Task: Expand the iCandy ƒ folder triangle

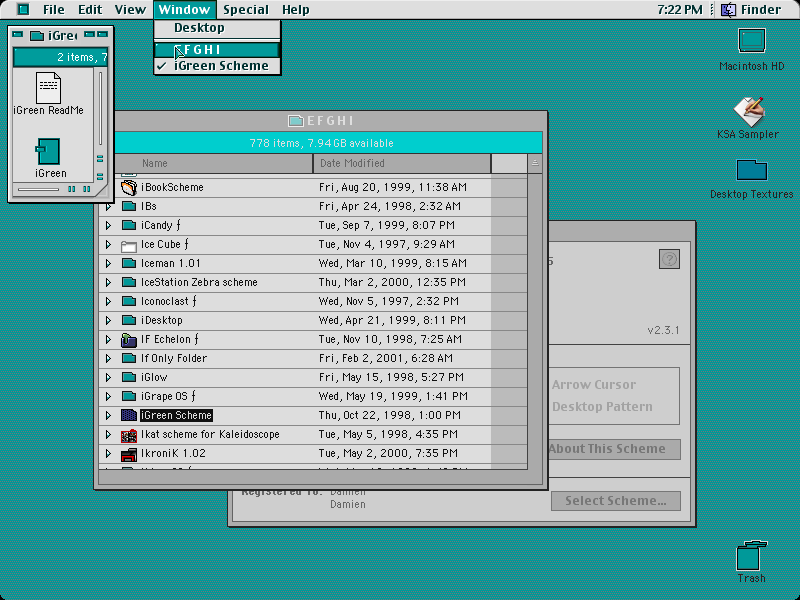Action: pyautogui.click(x=108, y=225)
